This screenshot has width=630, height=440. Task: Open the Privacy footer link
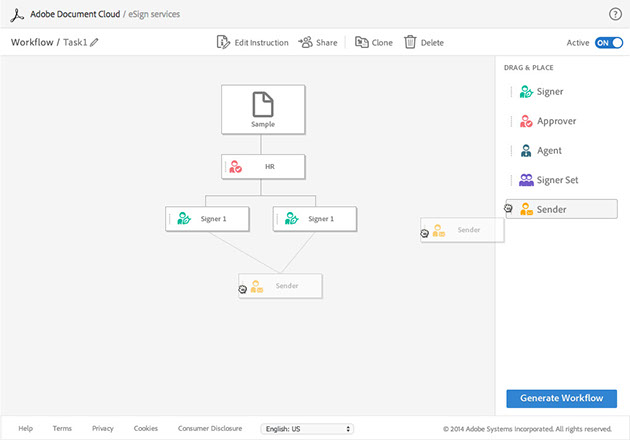coord(102,428)
